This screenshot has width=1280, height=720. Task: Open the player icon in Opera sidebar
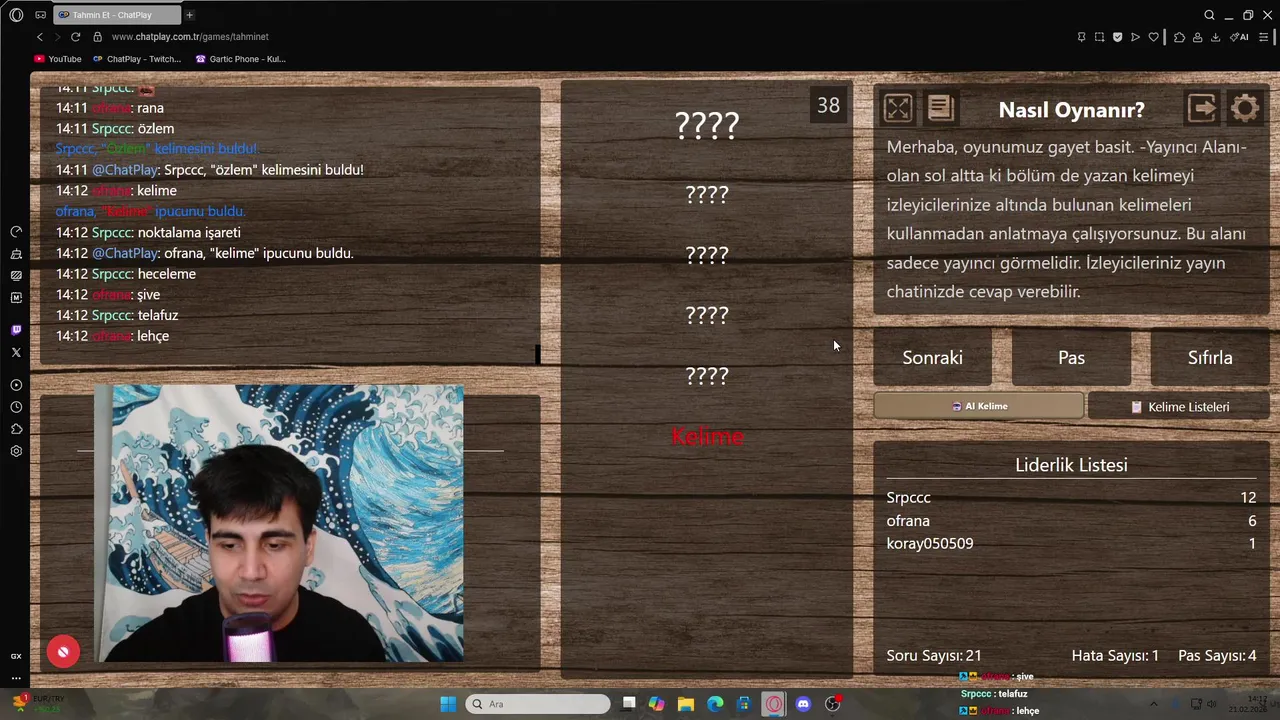click(x=16, y=385)
